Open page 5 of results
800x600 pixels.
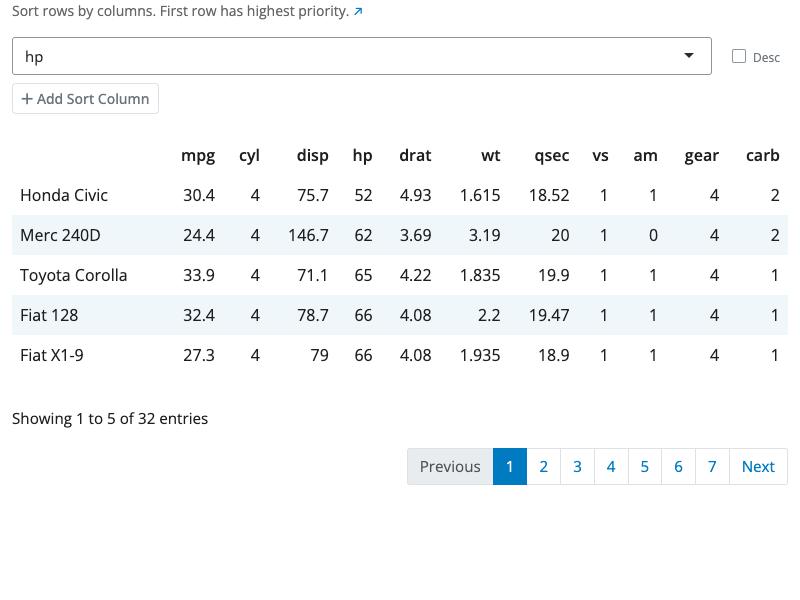click(645, 467)
